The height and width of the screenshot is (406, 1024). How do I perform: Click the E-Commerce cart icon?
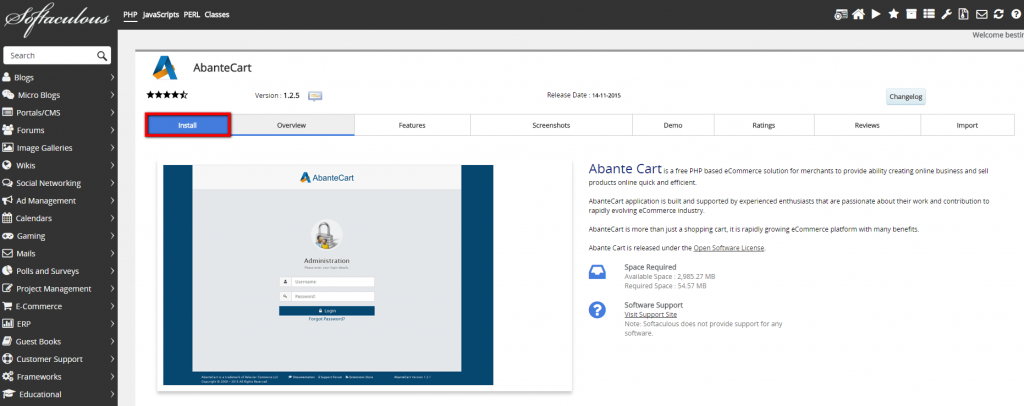[x=8, y=306]
